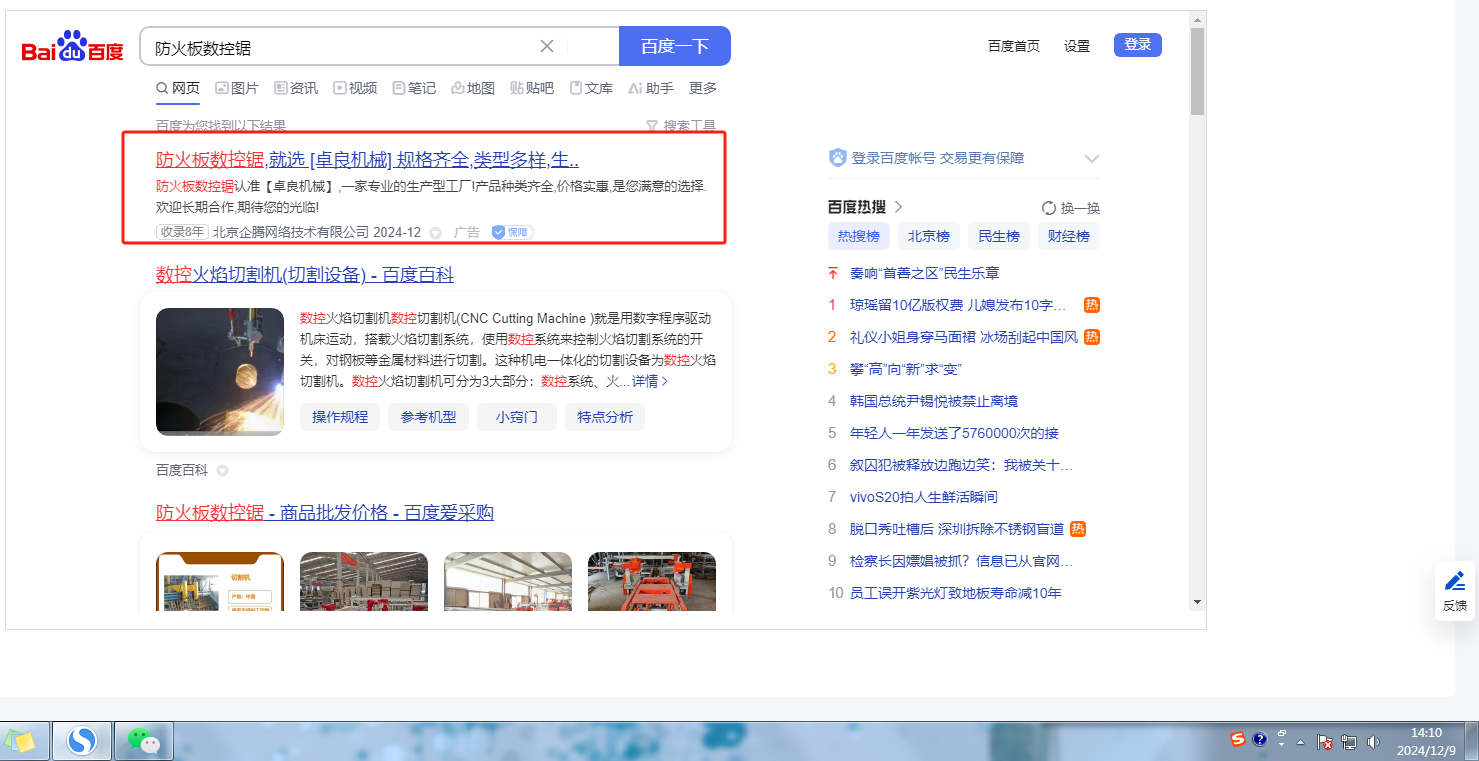Open the network connection tray icon
1479x761 pixels.
[x=1349, y=742]
